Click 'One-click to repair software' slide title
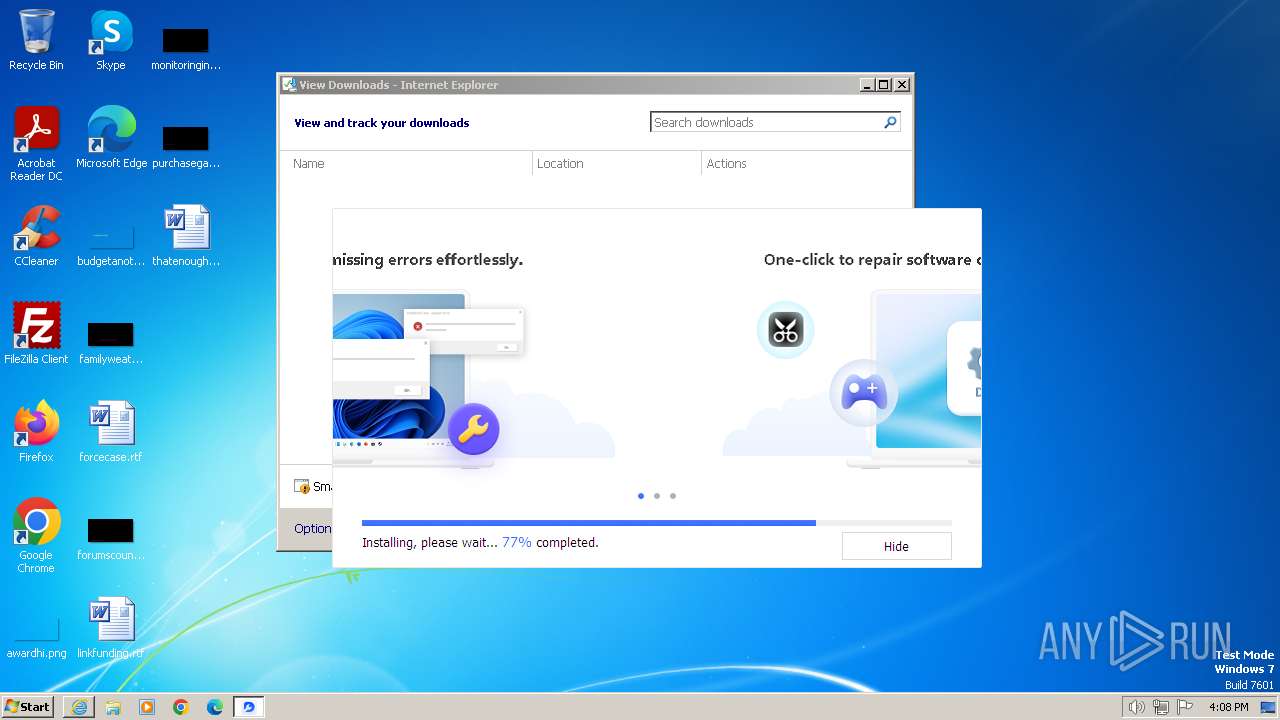1280x720 pixels. [872, 259]
